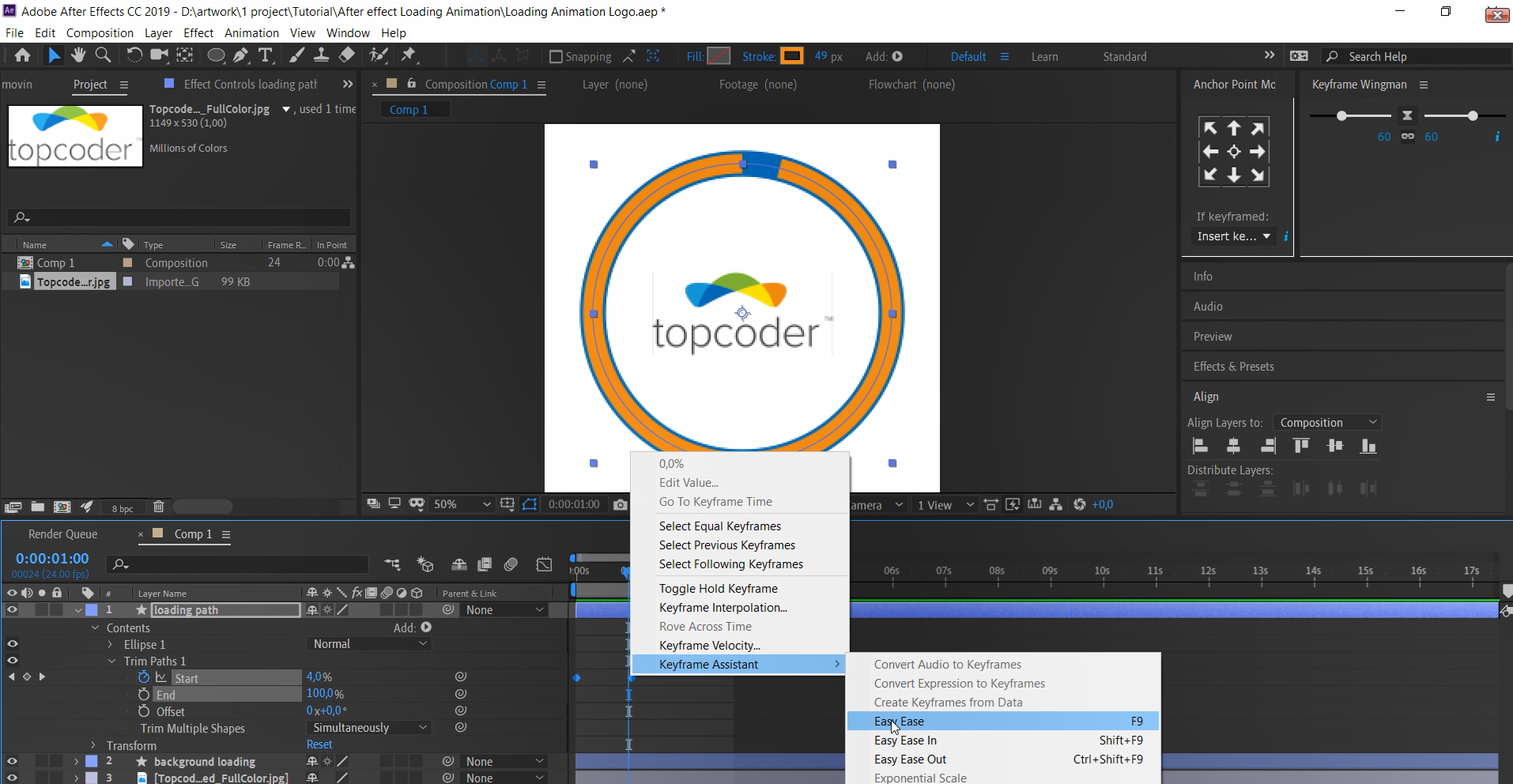Screen dimensions: 1513x784
Task: Toggle the Offset property stopwatch
Action: pos(144,711)
